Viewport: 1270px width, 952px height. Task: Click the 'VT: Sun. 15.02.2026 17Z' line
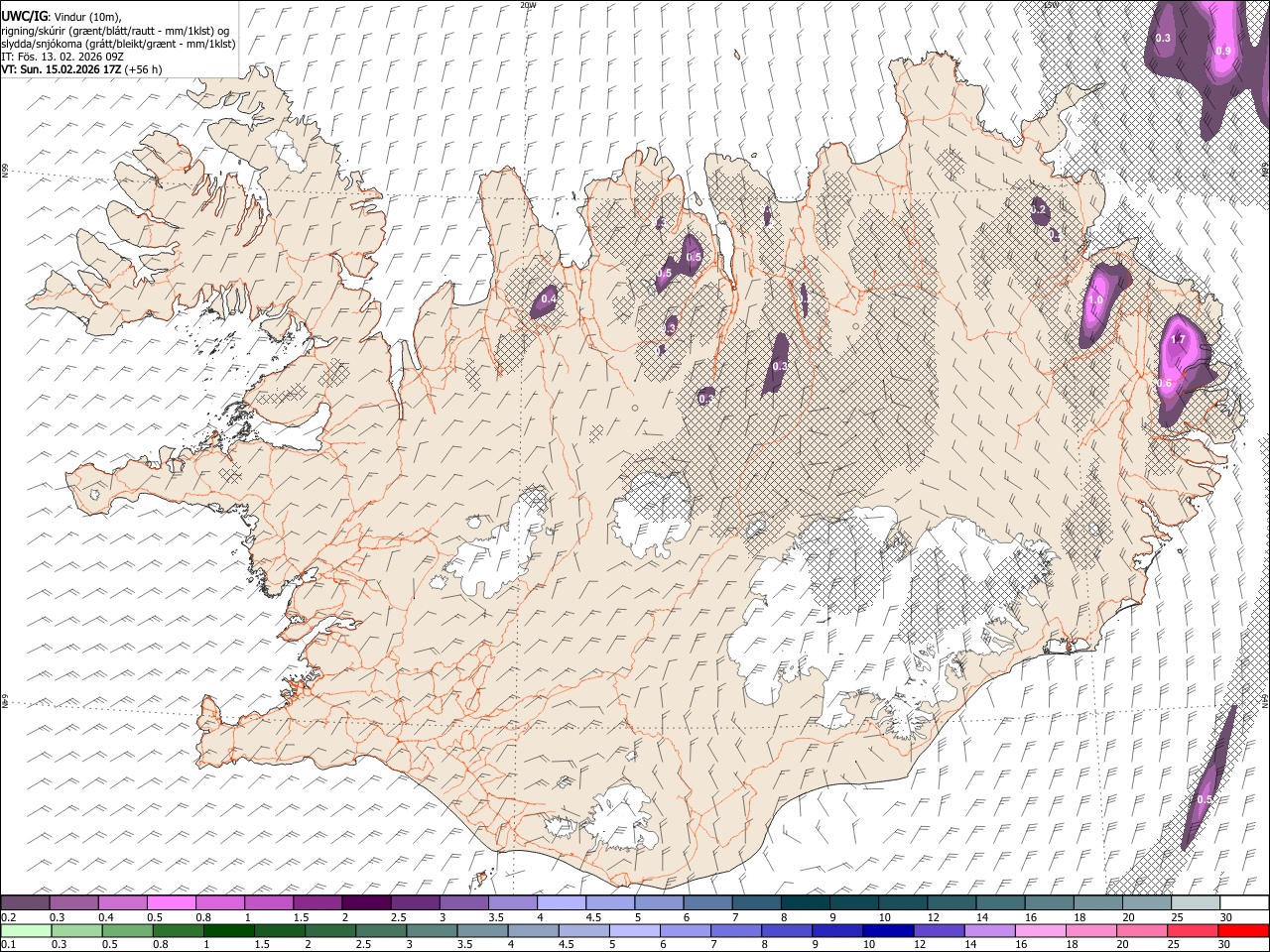[x=61, y=69]
